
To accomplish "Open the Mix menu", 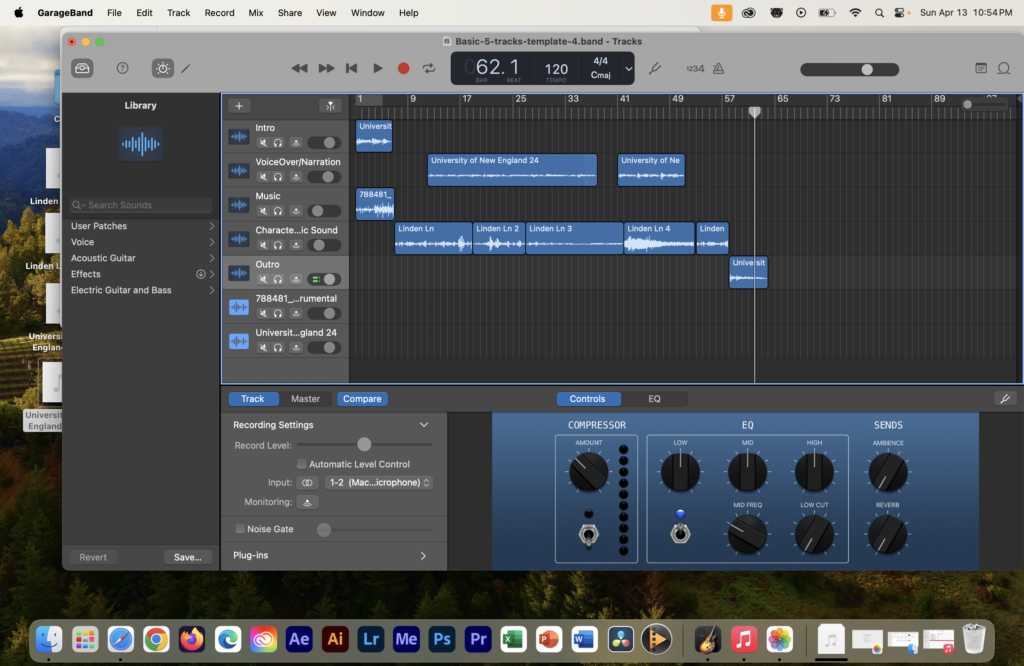I will [256, 13].
